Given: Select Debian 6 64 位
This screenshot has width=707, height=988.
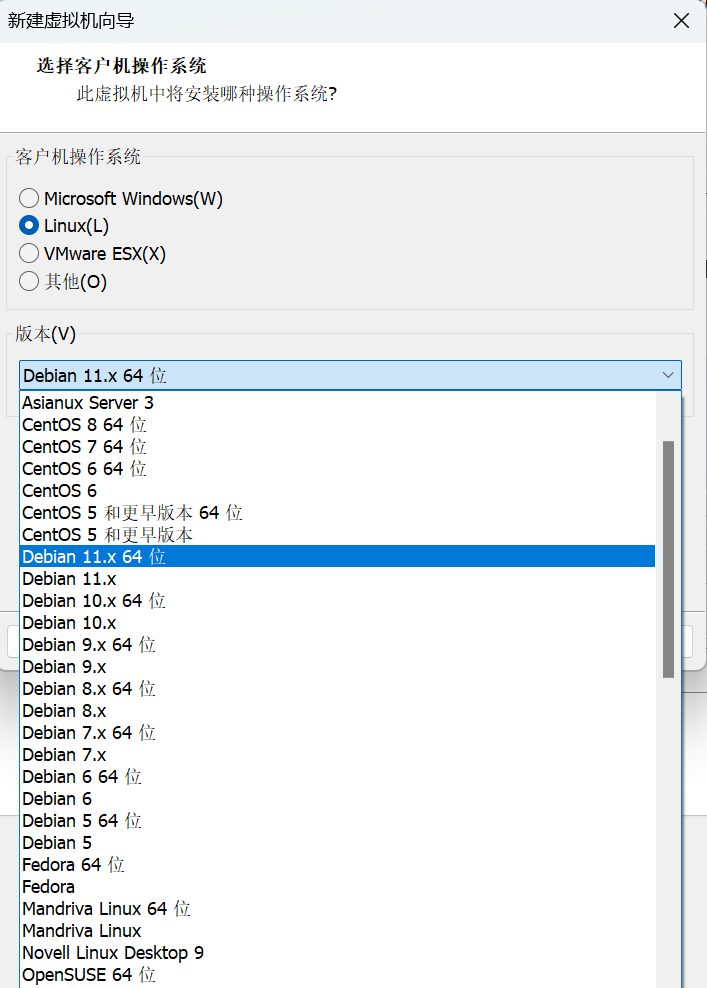Looking at the screenshot, I should click(x=338, y=777).
